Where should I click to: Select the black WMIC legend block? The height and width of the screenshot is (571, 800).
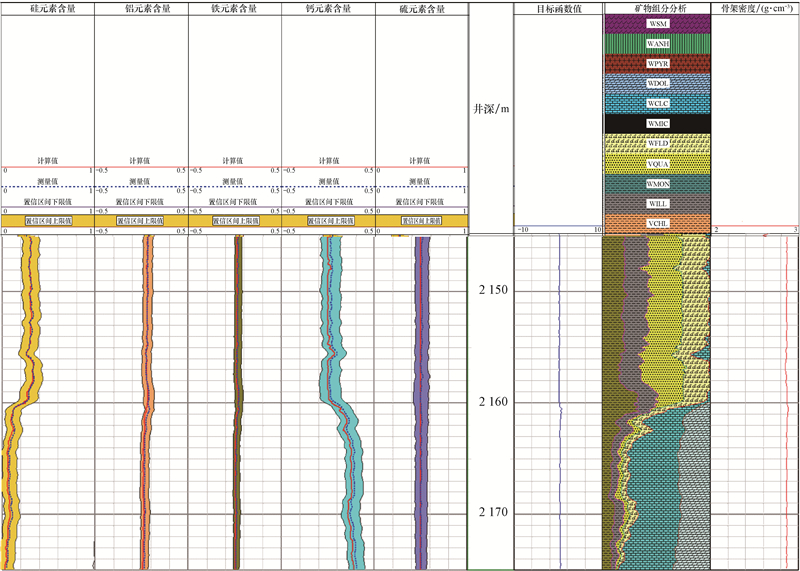click(x=657, y=124)
